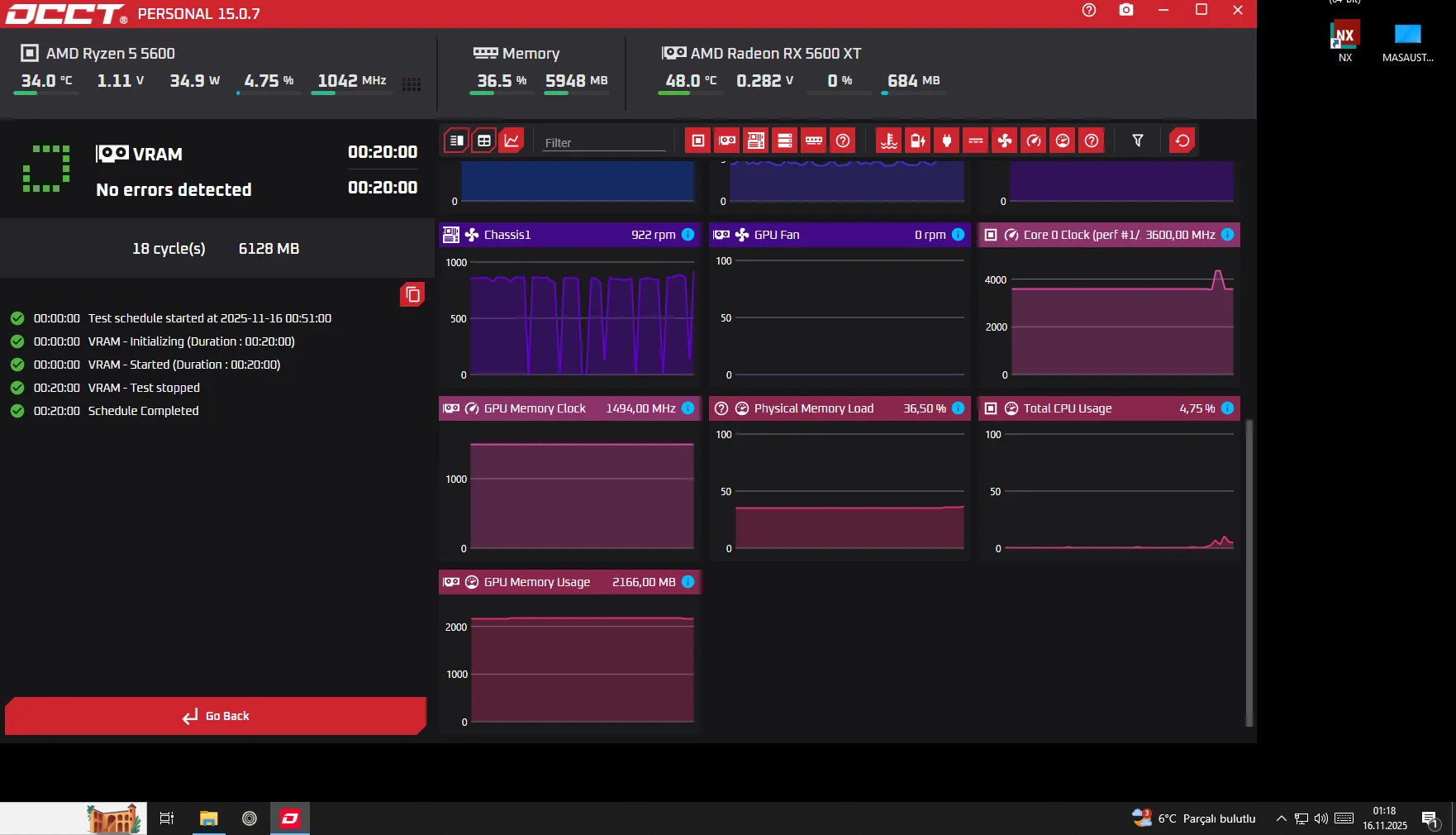Switch to table view layout

click(484, 141)
